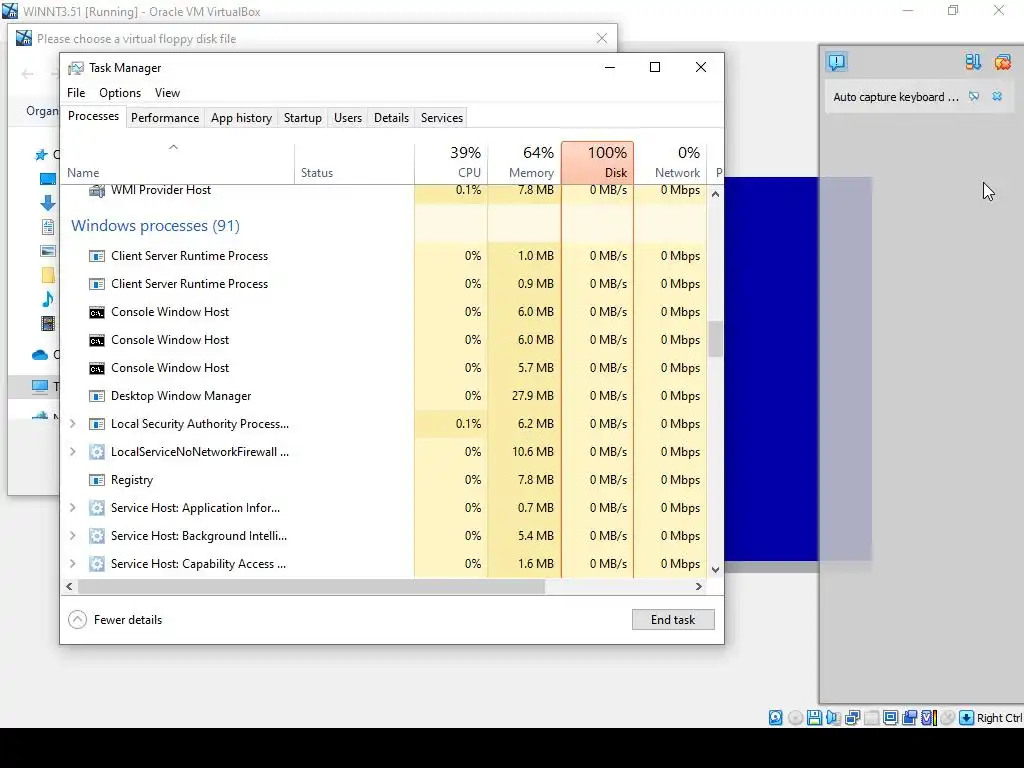
Task: Click the This PC monitor icon in file dialog
Action: 40,386
